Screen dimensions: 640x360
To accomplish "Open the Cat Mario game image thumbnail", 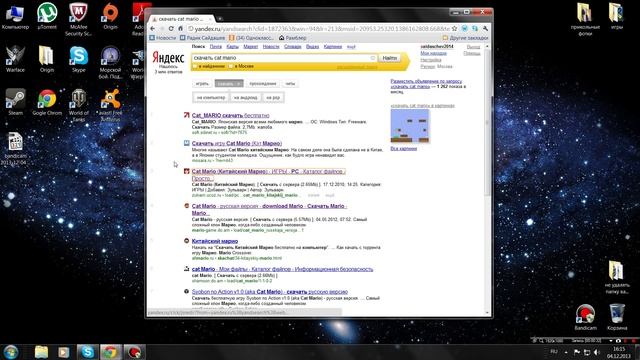I will point(410,126).
